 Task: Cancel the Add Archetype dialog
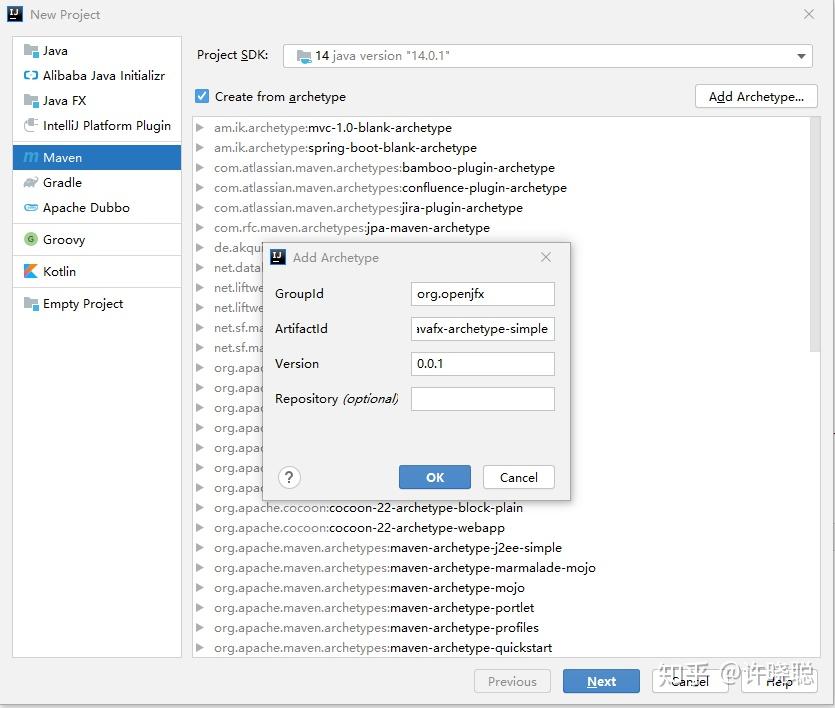(519, 478)
